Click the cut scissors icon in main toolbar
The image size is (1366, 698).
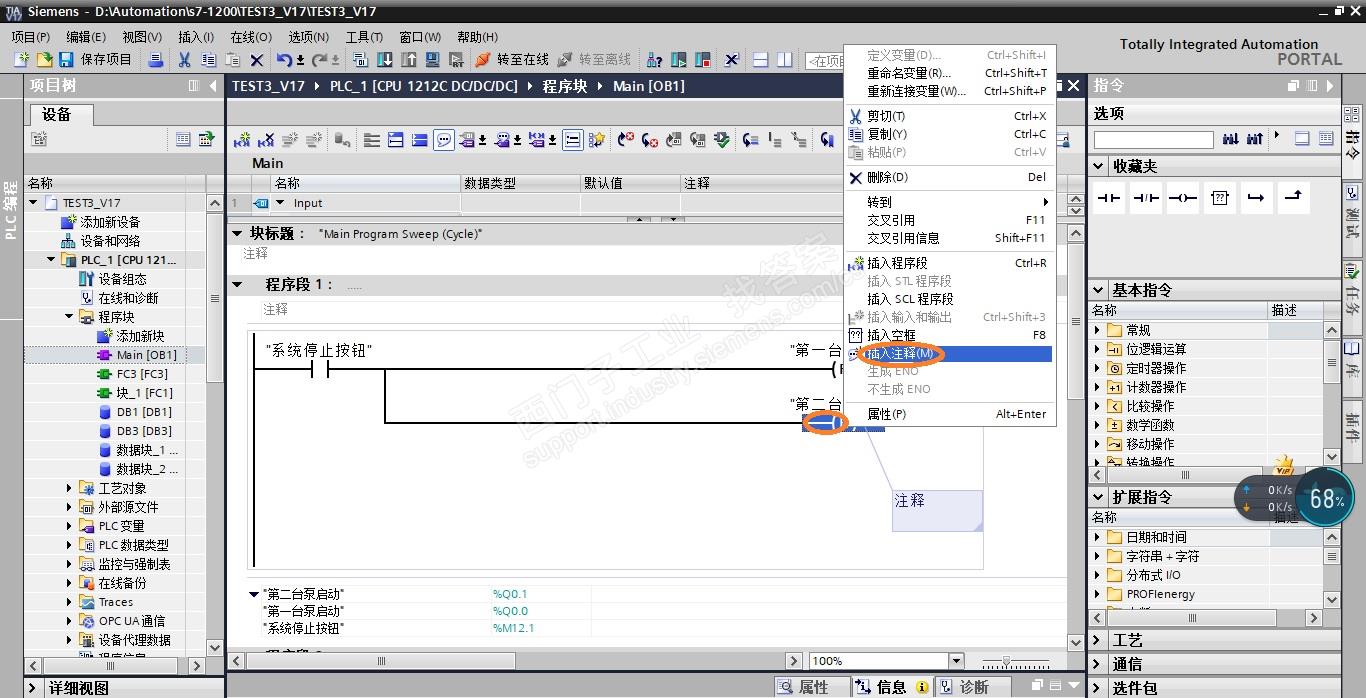[x=185, y=60]
